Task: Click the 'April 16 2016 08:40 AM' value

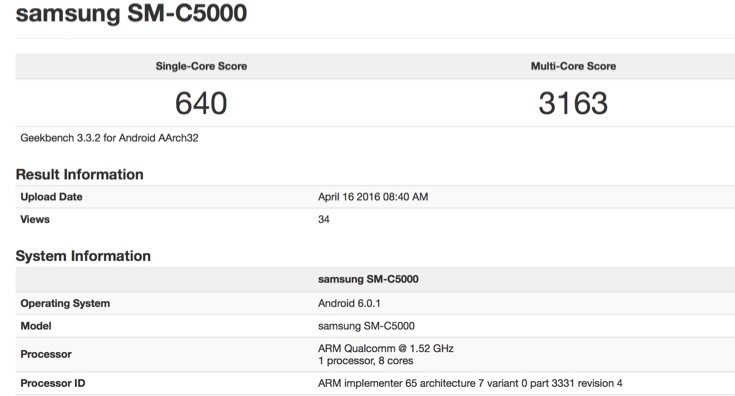Action: (373, 197)
